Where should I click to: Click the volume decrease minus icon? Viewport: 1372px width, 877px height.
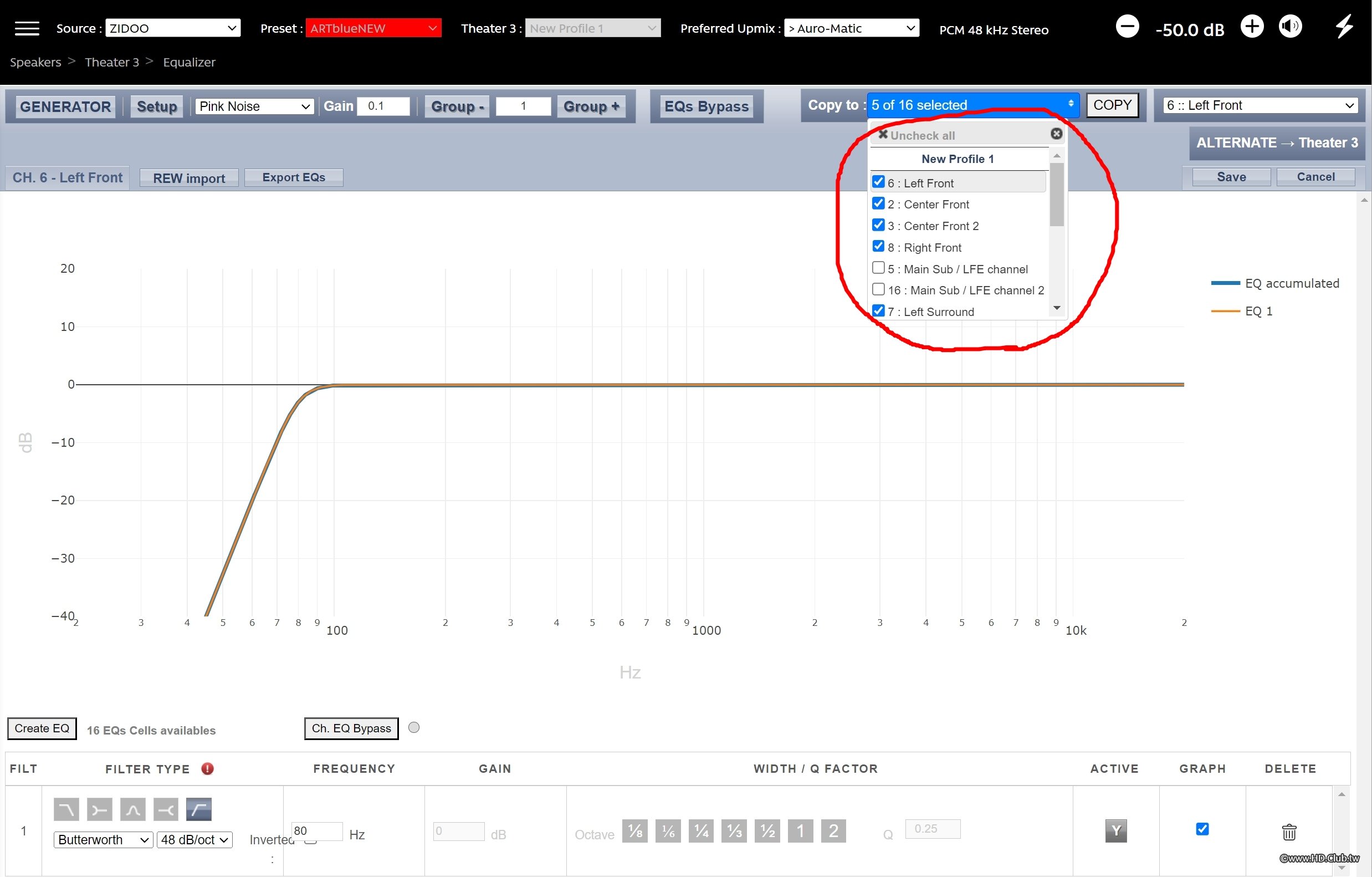point(1127,27)
